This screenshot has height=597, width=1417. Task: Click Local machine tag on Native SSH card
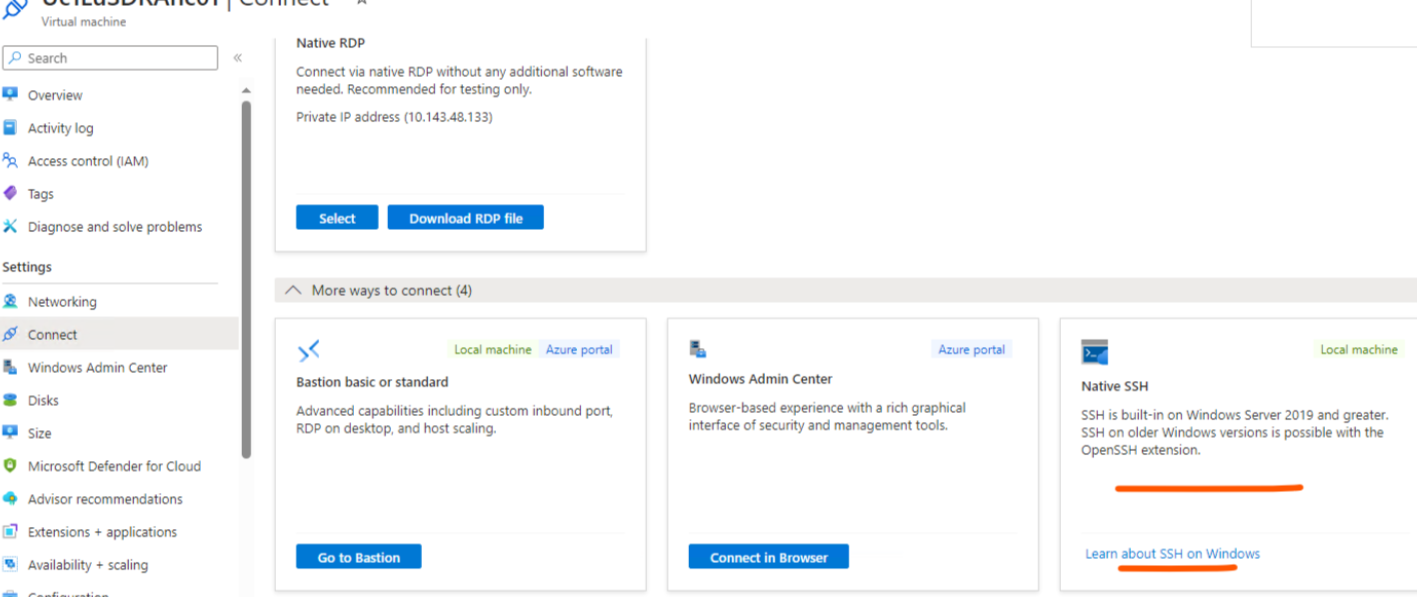[1359, 350]
